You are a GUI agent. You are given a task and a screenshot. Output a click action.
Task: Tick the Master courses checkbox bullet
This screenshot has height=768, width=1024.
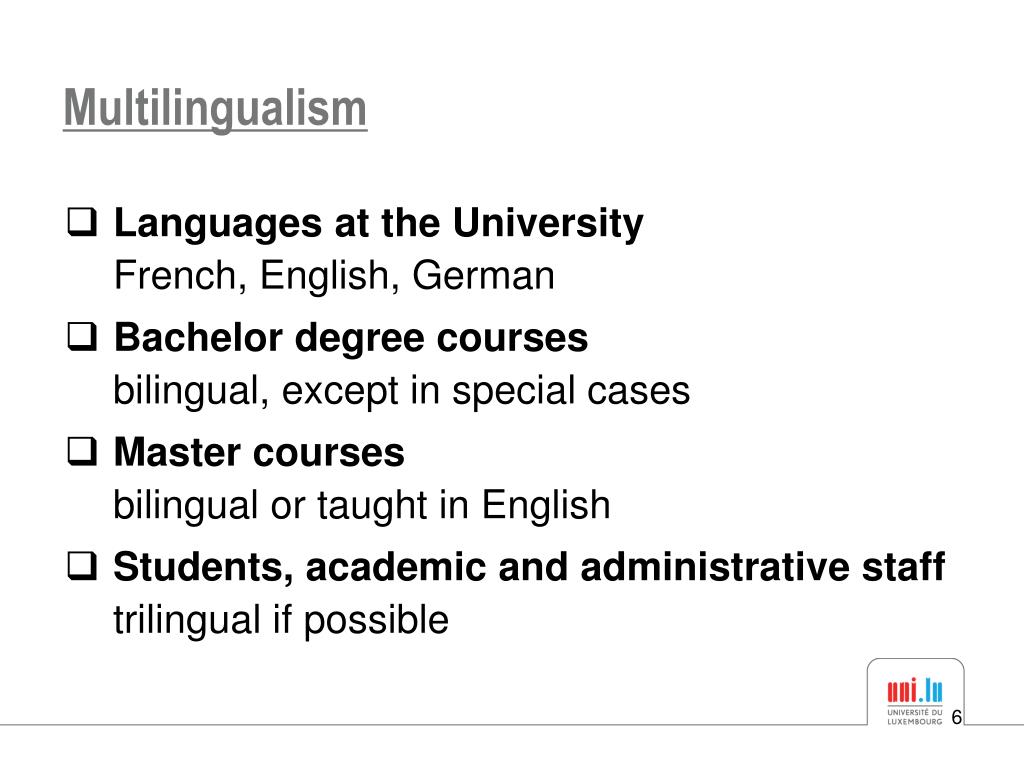[x=82, y=451]
